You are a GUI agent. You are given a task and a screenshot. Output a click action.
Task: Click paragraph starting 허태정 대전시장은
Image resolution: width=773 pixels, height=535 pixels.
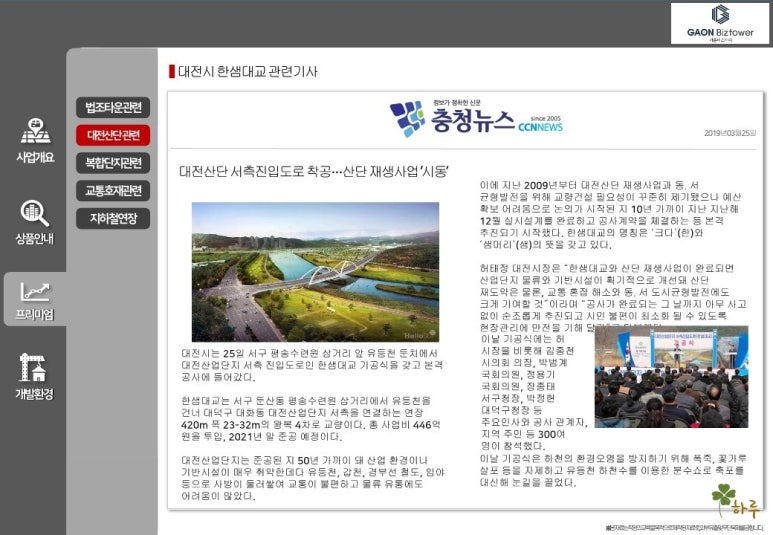613,298
